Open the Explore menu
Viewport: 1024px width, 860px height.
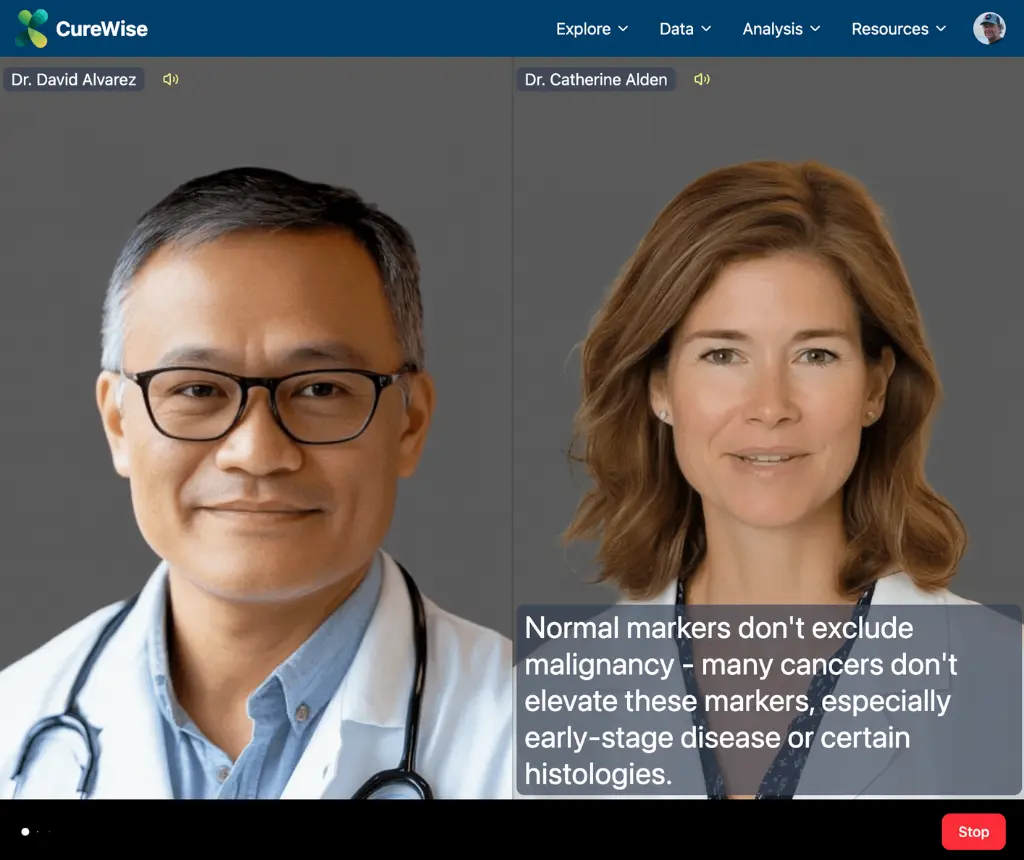(583, 29)
